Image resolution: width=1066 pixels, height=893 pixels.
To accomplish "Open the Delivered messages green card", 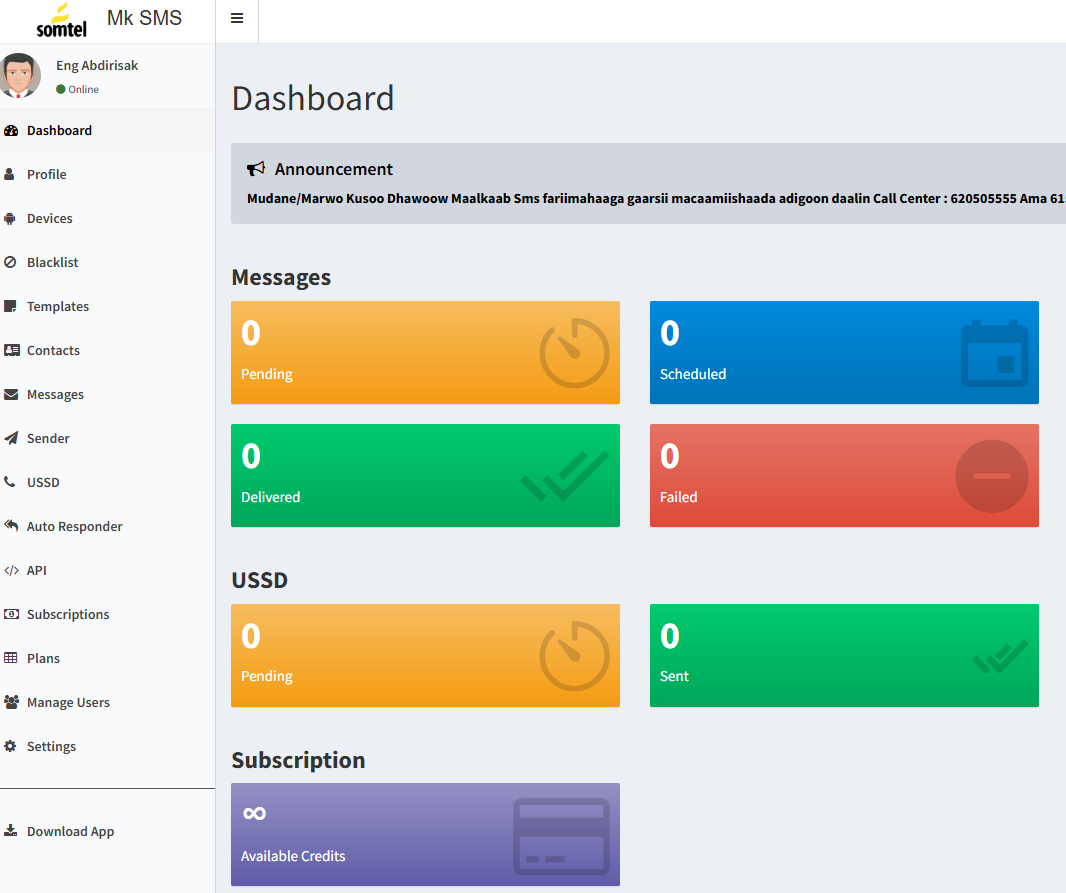I will pos(425,475).
